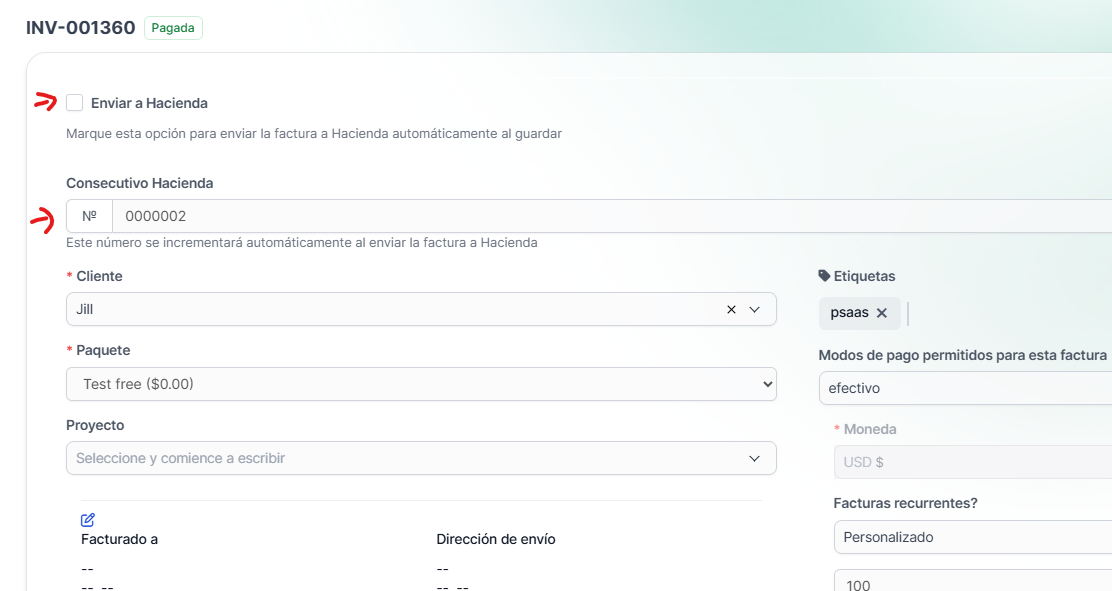Clear the Jill selection in Cliente

tap(731, 310)
